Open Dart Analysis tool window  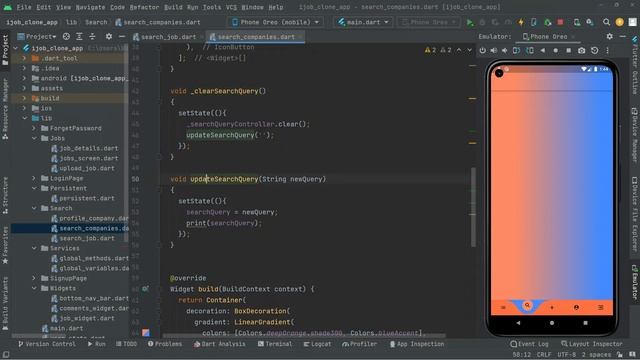220,344
